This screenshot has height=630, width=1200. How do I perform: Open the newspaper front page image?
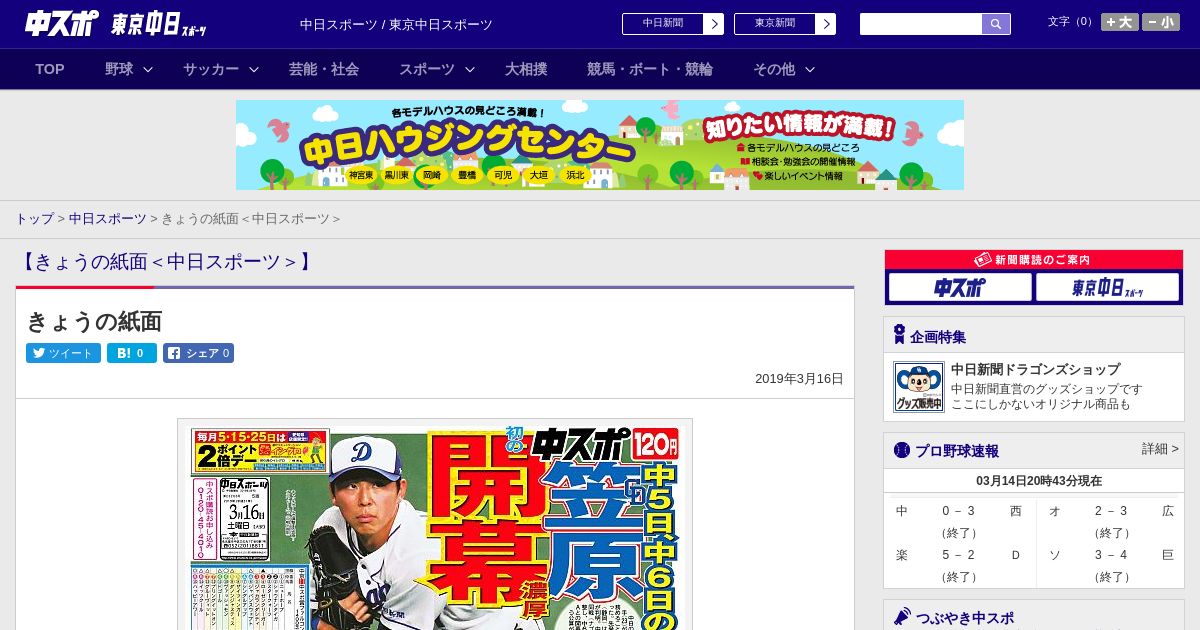click(x=435, y=525)
